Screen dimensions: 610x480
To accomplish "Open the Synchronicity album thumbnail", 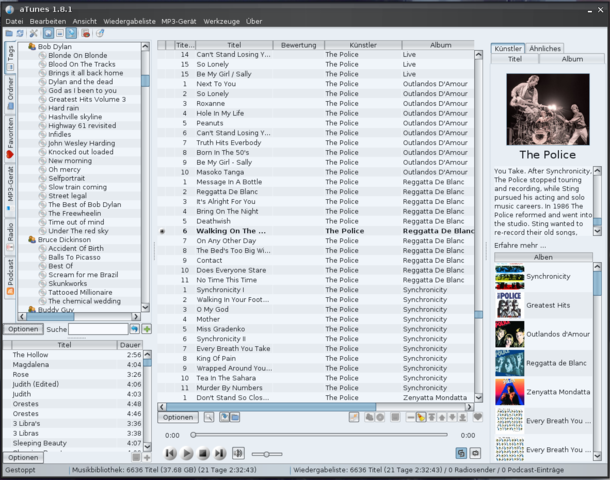I will (x=510, y=277).
